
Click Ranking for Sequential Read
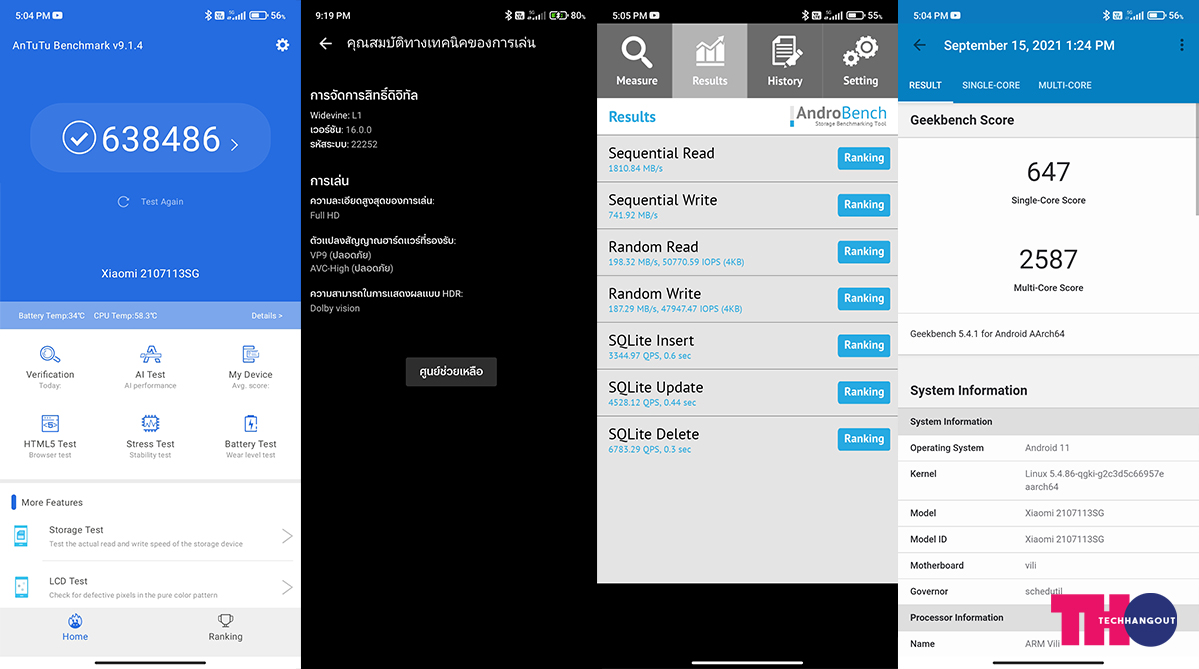[864, 158]
